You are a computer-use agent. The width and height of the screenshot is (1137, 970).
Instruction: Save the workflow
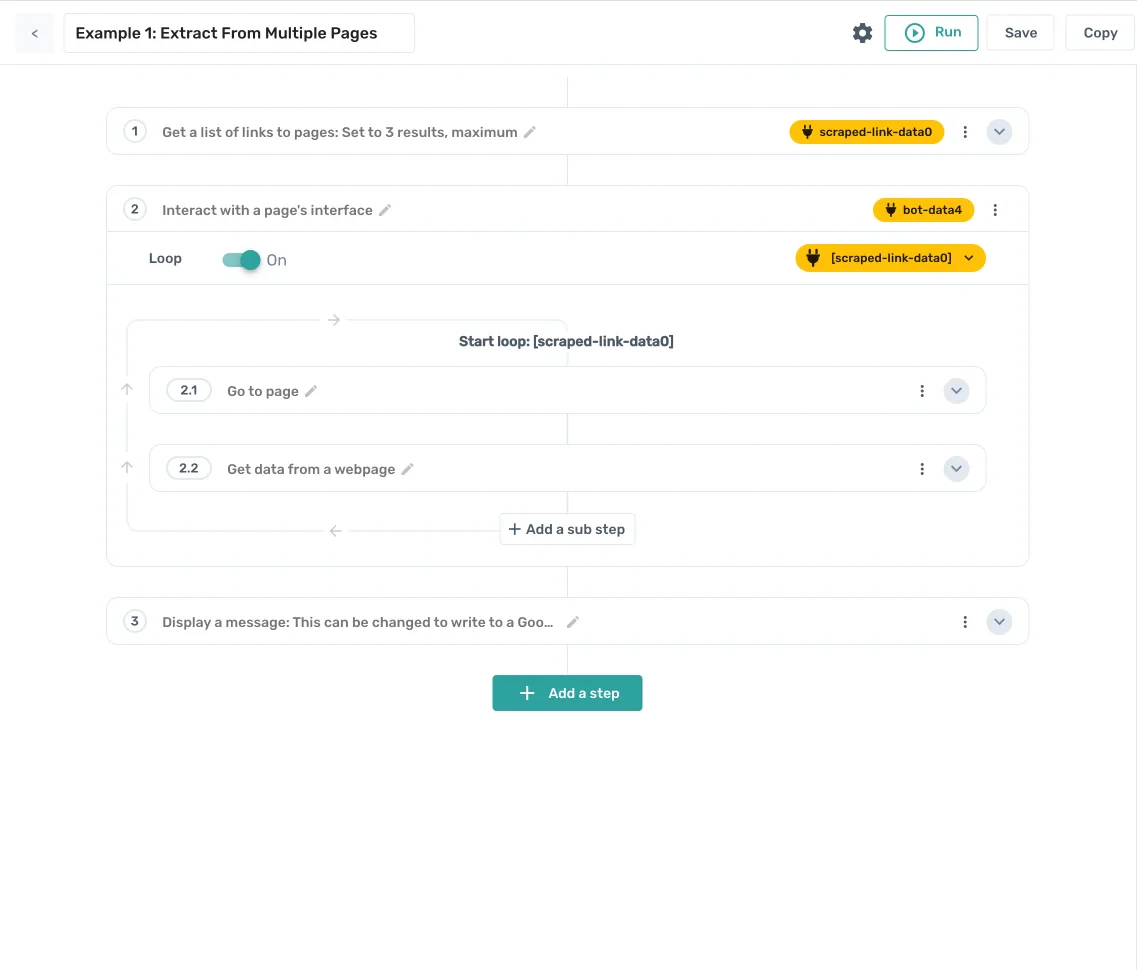click(x=1020, y=32)
